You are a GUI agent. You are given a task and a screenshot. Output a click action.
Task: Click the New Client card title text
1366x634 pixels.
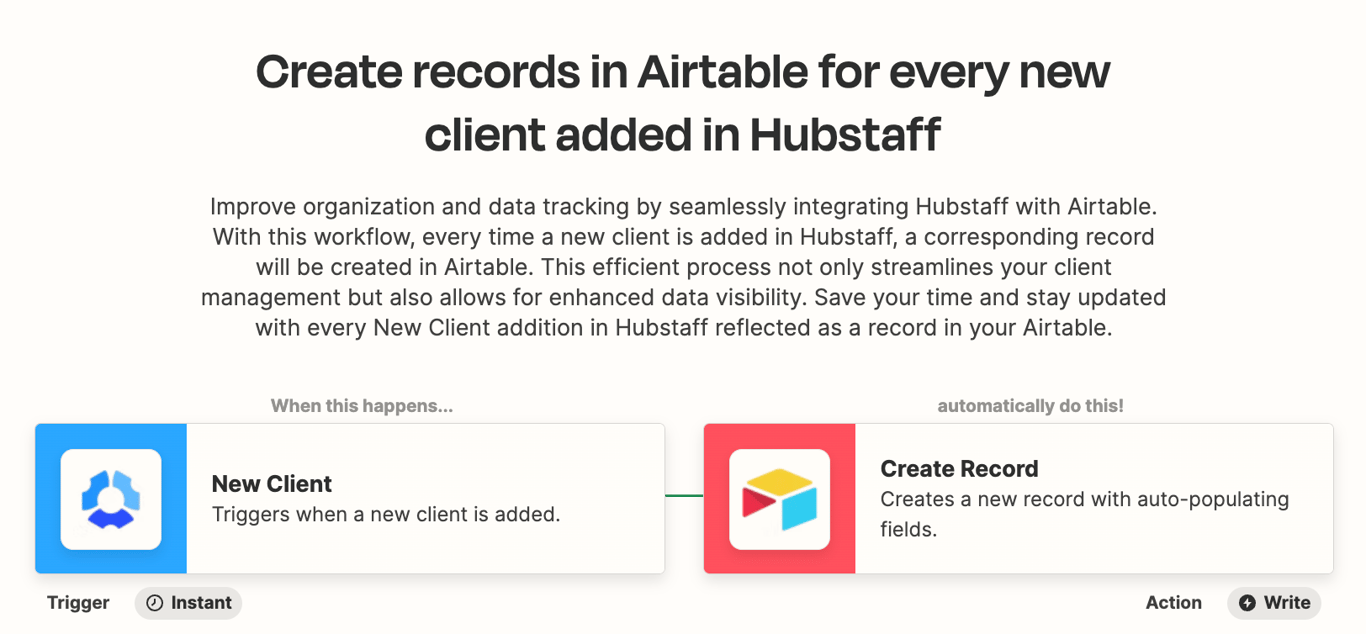click(271, 484)
